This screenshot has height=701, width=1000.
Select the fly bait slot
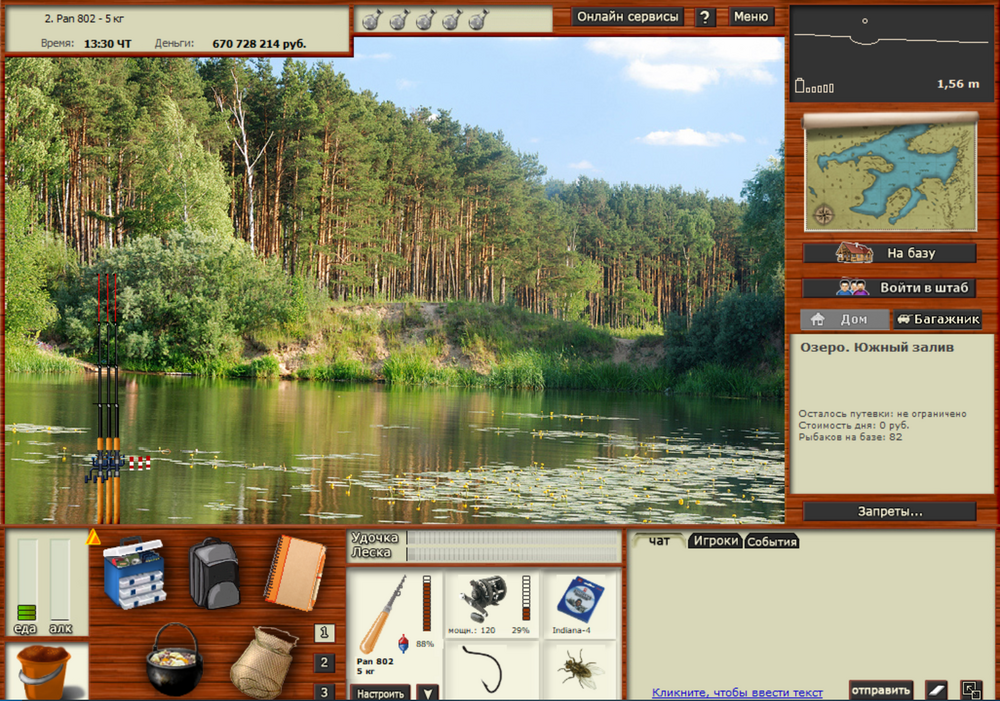coord(580,670)
